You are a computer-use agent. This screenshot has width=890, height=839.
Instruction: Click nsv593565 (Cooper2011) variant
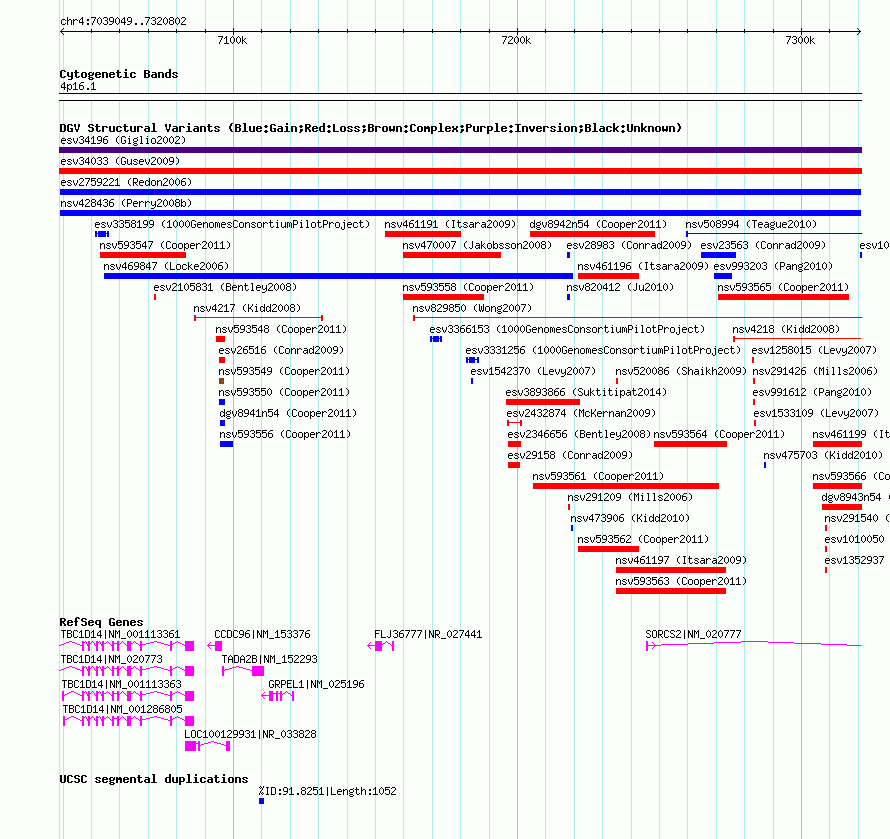pos(783,297)
